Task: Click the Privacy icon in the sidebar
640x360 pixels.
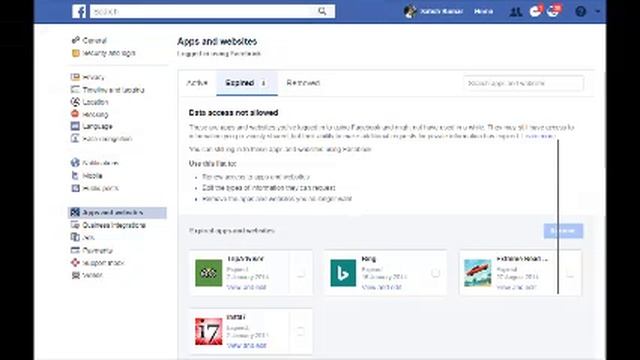Action: [x=75, y=77]
